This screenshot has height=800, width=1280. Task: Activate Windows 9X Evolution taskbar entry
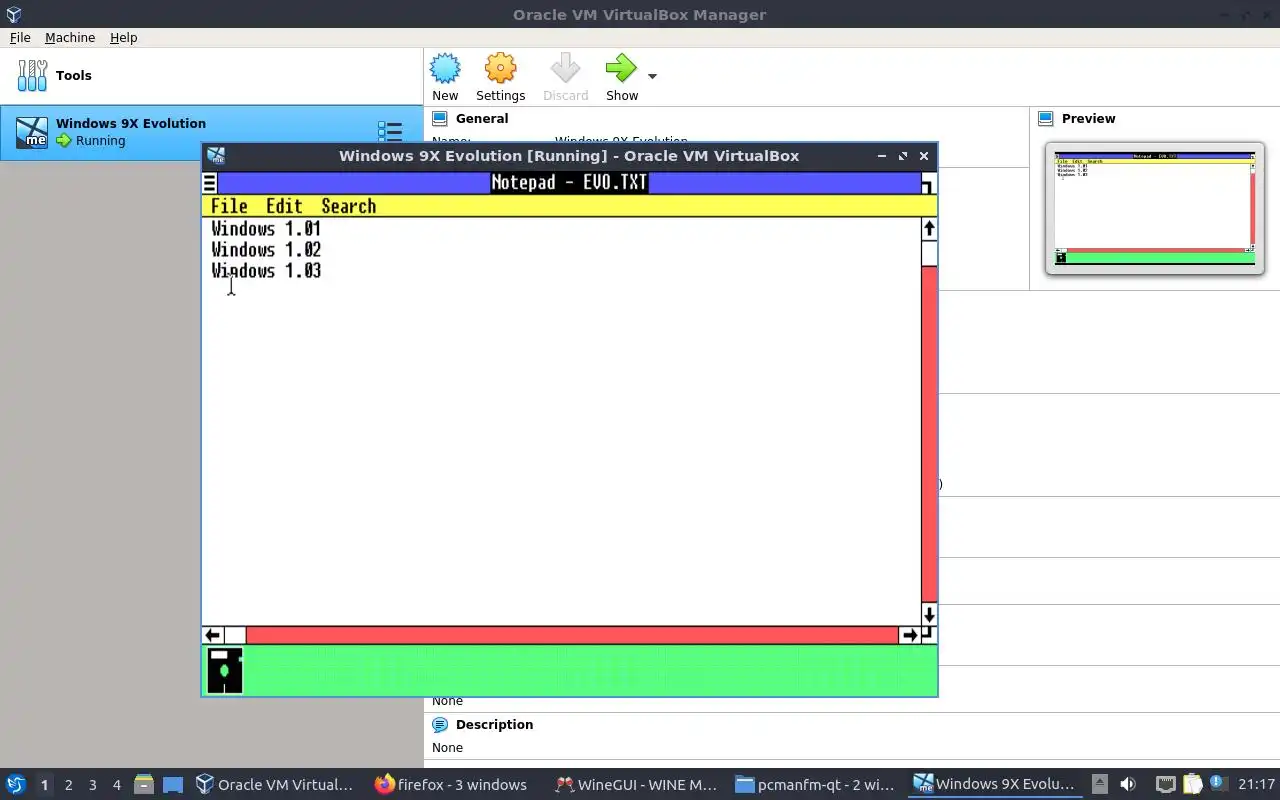(x=995, y=785)
